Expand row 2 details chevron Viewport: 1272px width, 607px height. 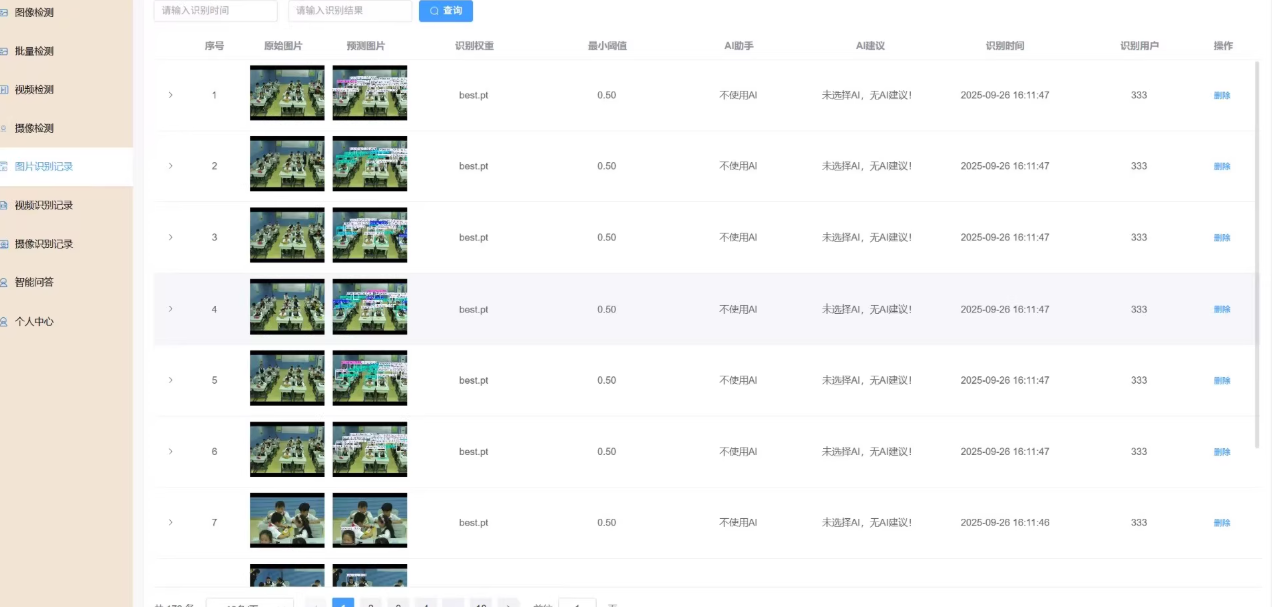[171, 166]
